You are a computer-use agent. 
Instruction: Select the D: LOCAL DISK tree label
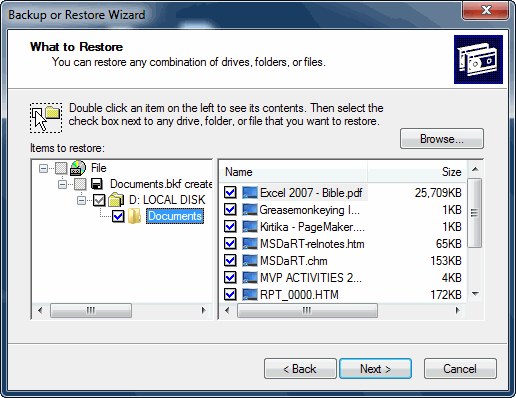click(167, 200)
